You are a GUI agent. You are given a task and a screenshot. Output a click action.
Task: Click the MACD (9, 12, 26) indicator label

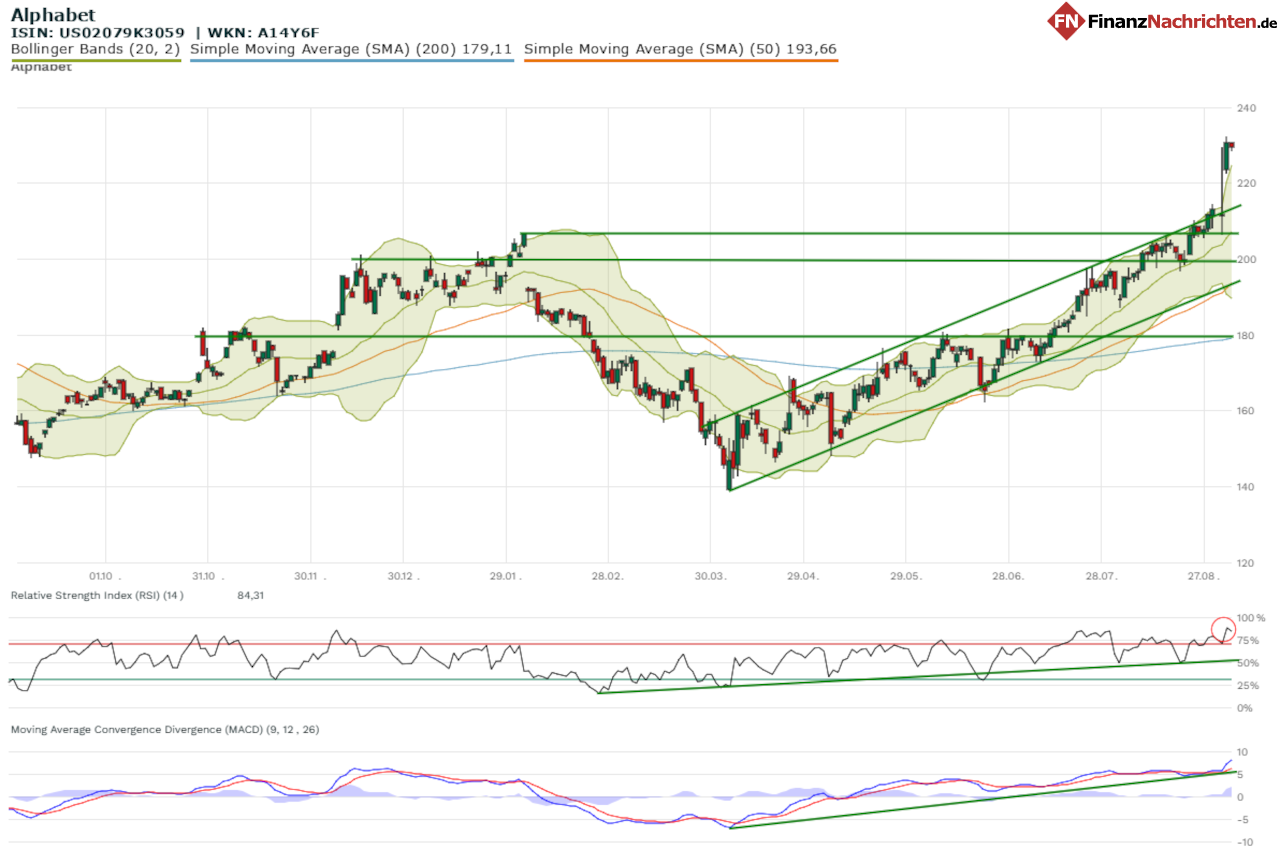click(x=165, y=730)
